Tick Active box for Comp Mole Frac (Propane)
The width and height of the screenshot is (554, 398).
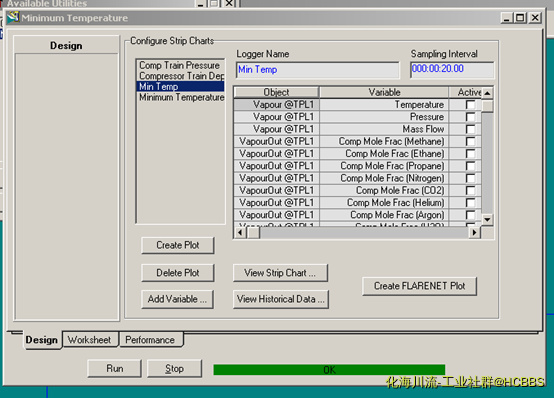[470, 166]
